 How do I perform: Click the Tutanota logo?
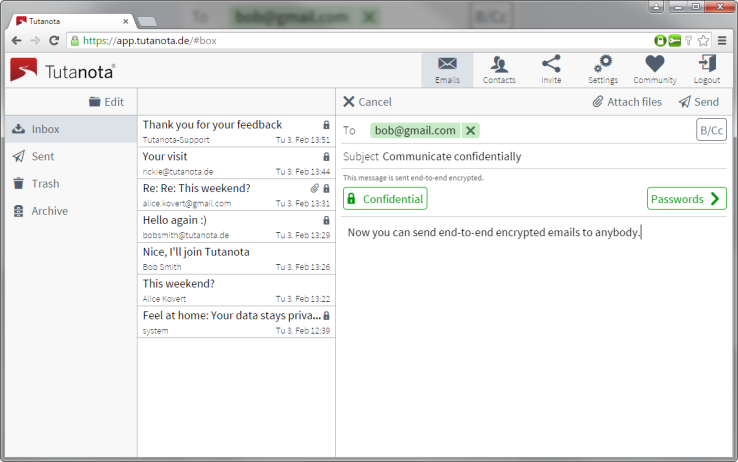pos(62,70)
